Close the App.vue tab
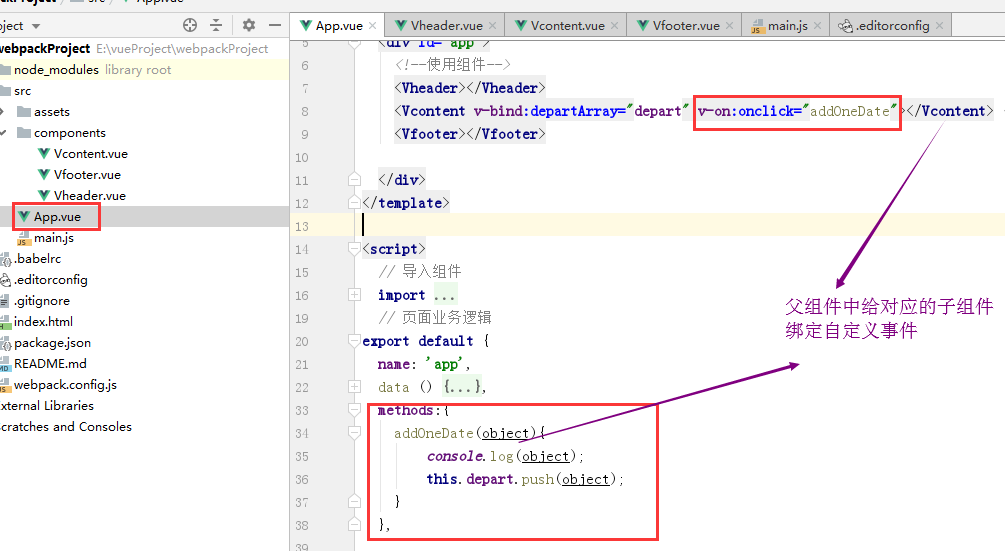 372,26
